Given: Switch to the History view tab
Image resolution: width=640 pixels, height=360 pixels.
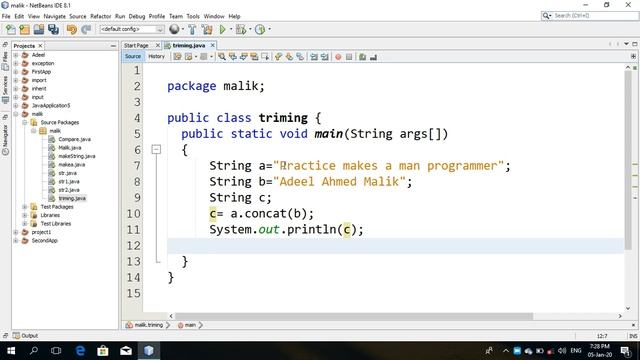Looking at the screenshot, I should click(x=156, y=56).
